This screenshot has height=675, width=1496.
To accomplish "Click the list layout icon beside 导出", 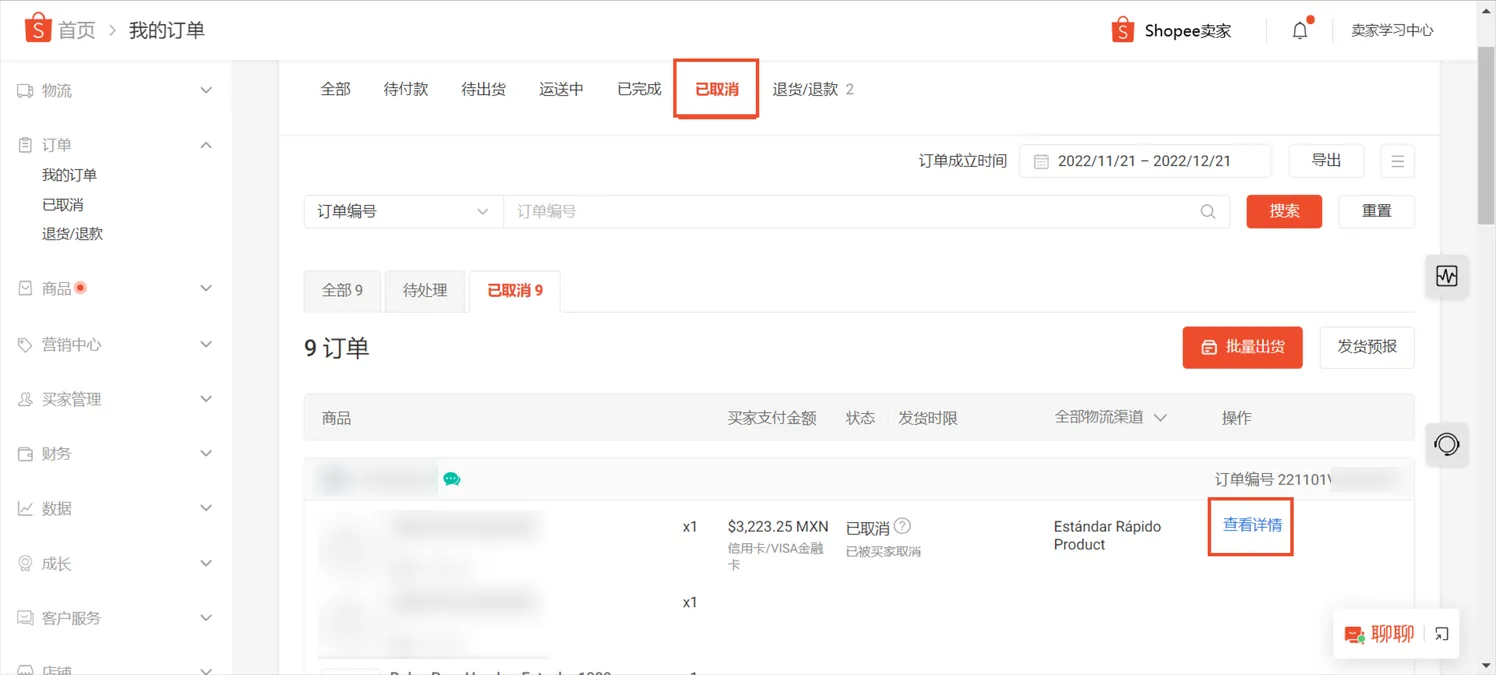I will (1397, 160).
